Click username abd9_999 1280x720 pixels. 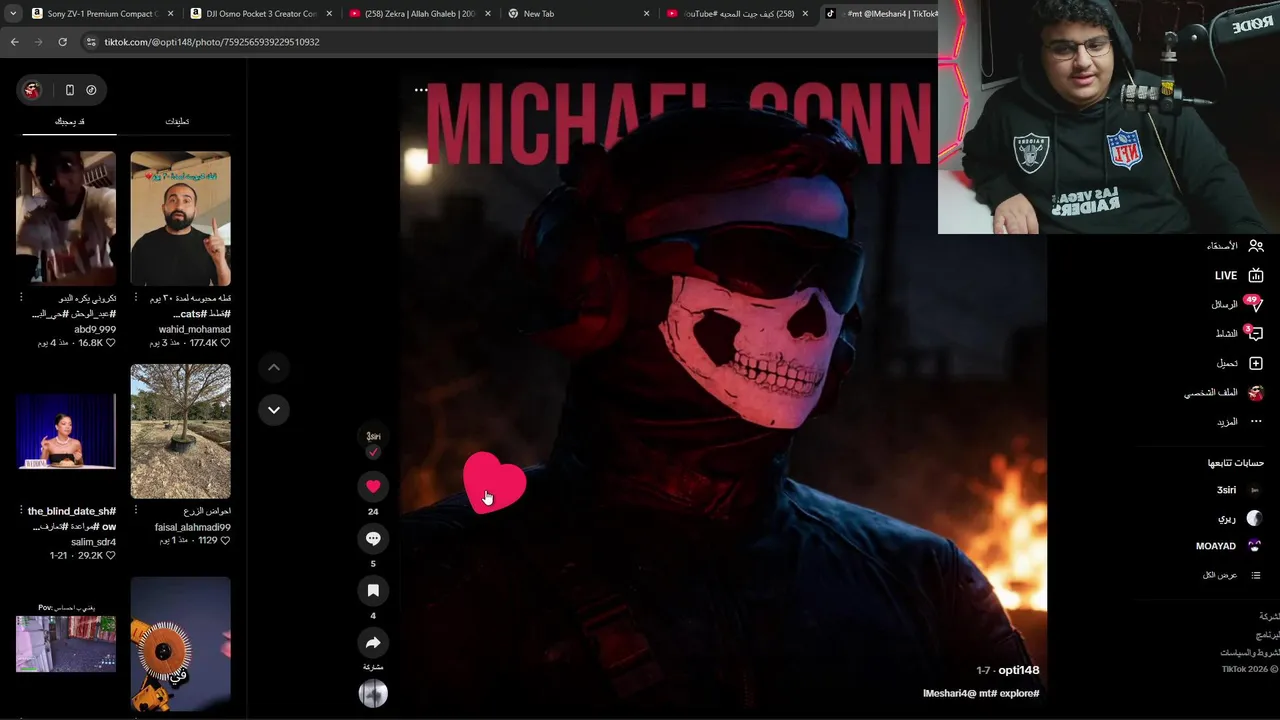tap(95, 329)
